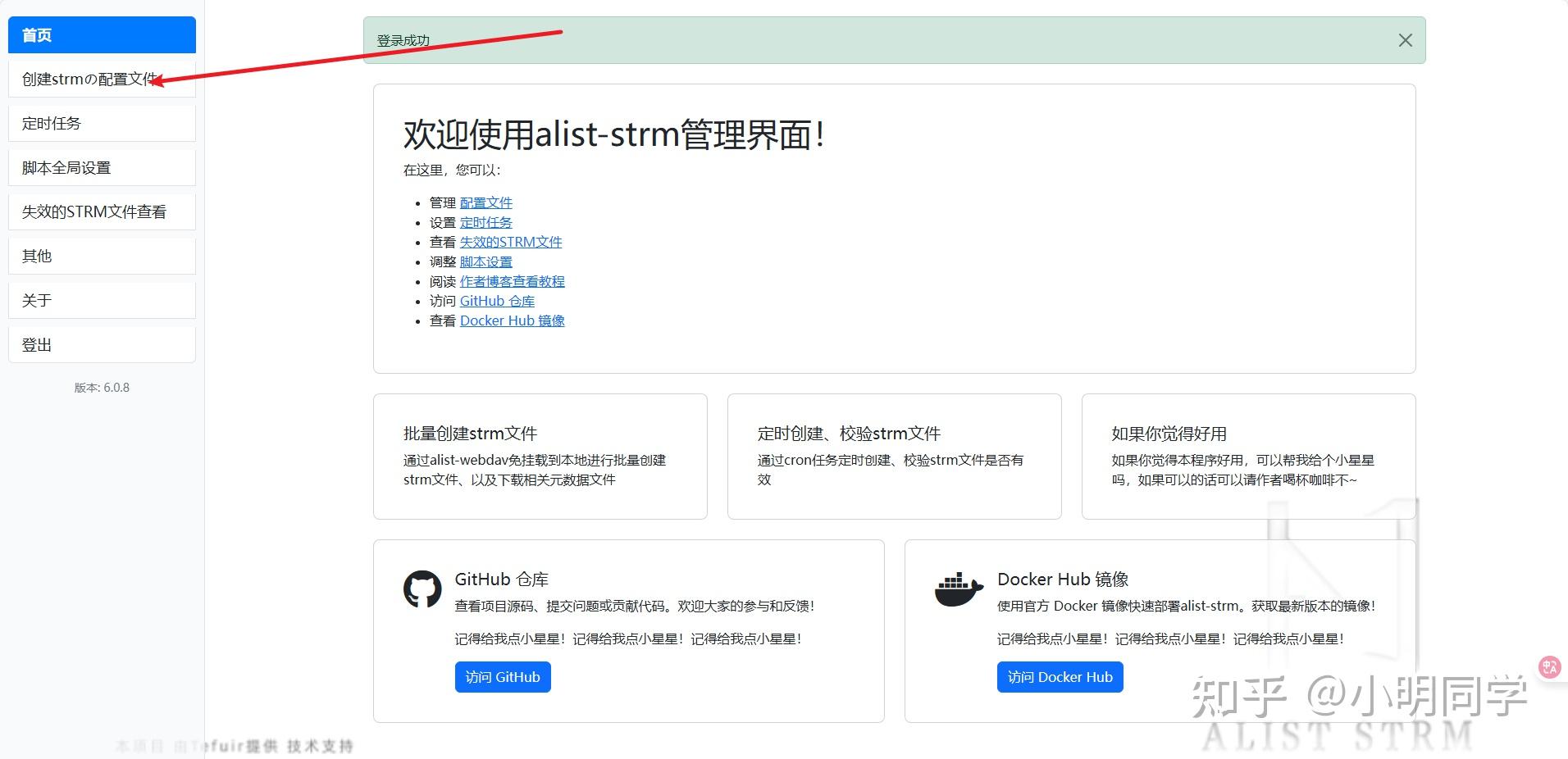Open the 配置文件 link

[x=485, y=202]
